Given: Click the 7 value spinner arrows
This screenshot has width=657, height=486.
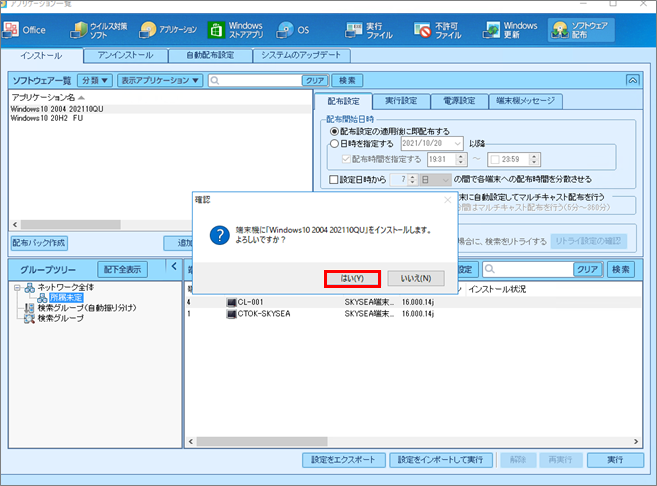Looking at the screenshot, I should (x=412, y=180).
